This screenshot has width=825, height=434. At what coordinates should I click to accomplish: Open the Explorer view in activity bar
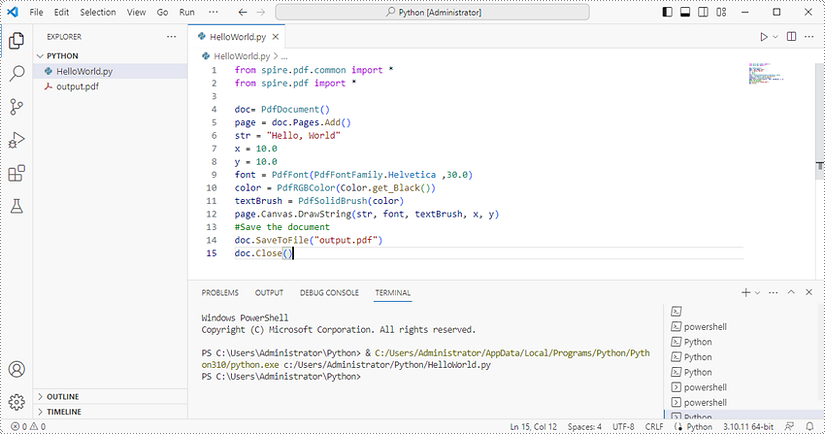click(16, 41)
